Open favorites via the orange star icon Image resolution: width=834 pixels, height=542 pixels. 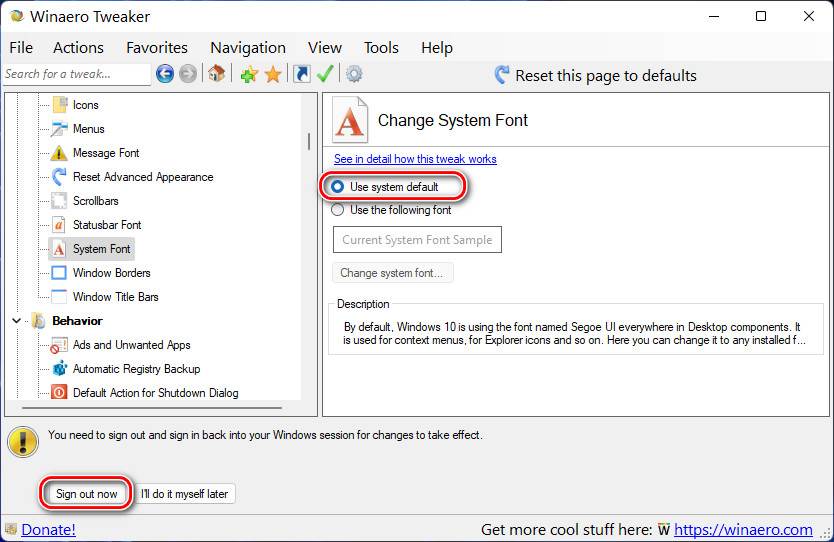click(x=273, y=74)
